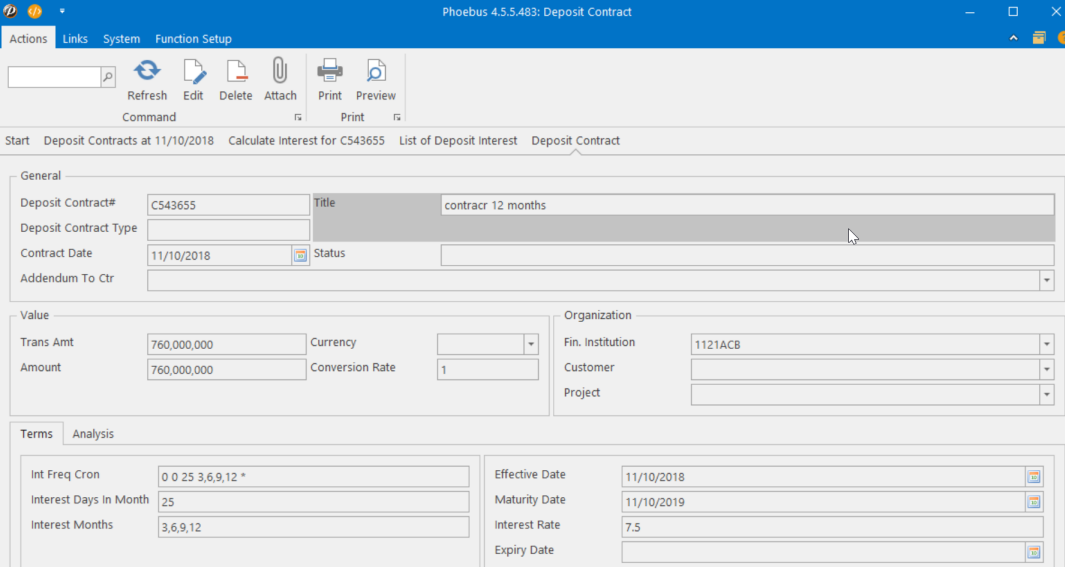Image resolution: width=1065 pixels, height=567 pixels.
Task: Expand the Customer dropdown
Action: [1046, 370]
